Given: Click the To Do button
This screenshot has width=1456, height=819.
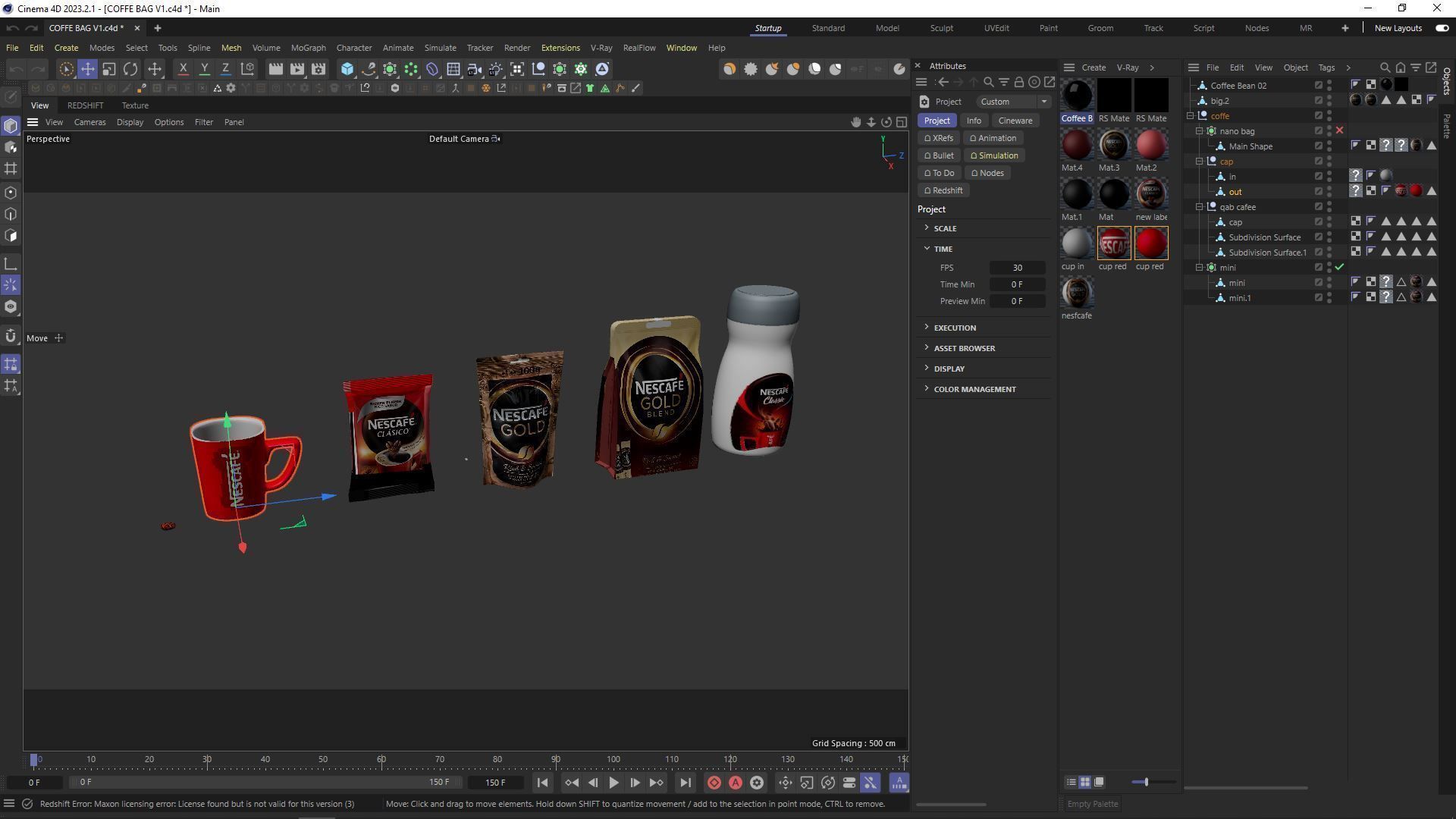Looking at the screenshot, I should [939, 173].
